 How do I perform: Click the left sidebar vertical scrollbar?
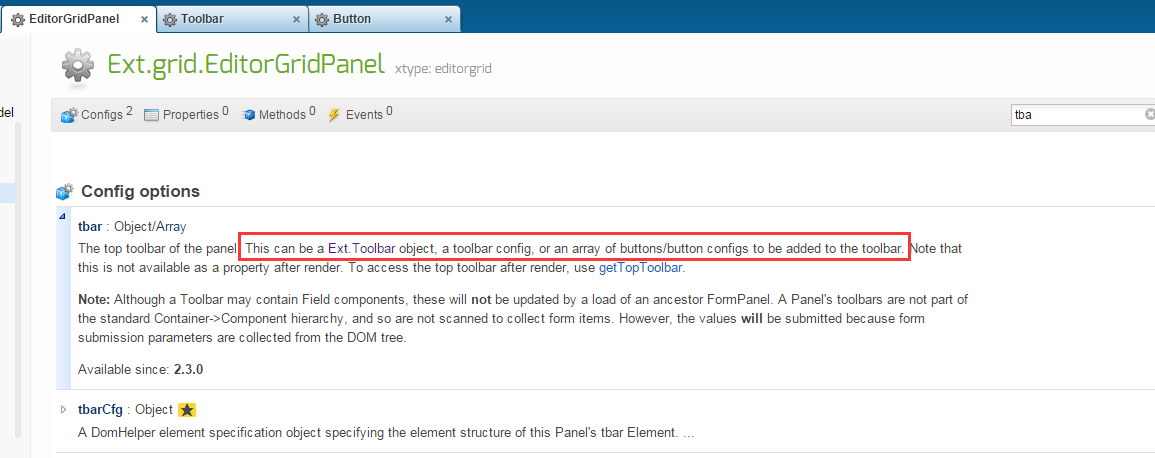[x=18, y=280]
